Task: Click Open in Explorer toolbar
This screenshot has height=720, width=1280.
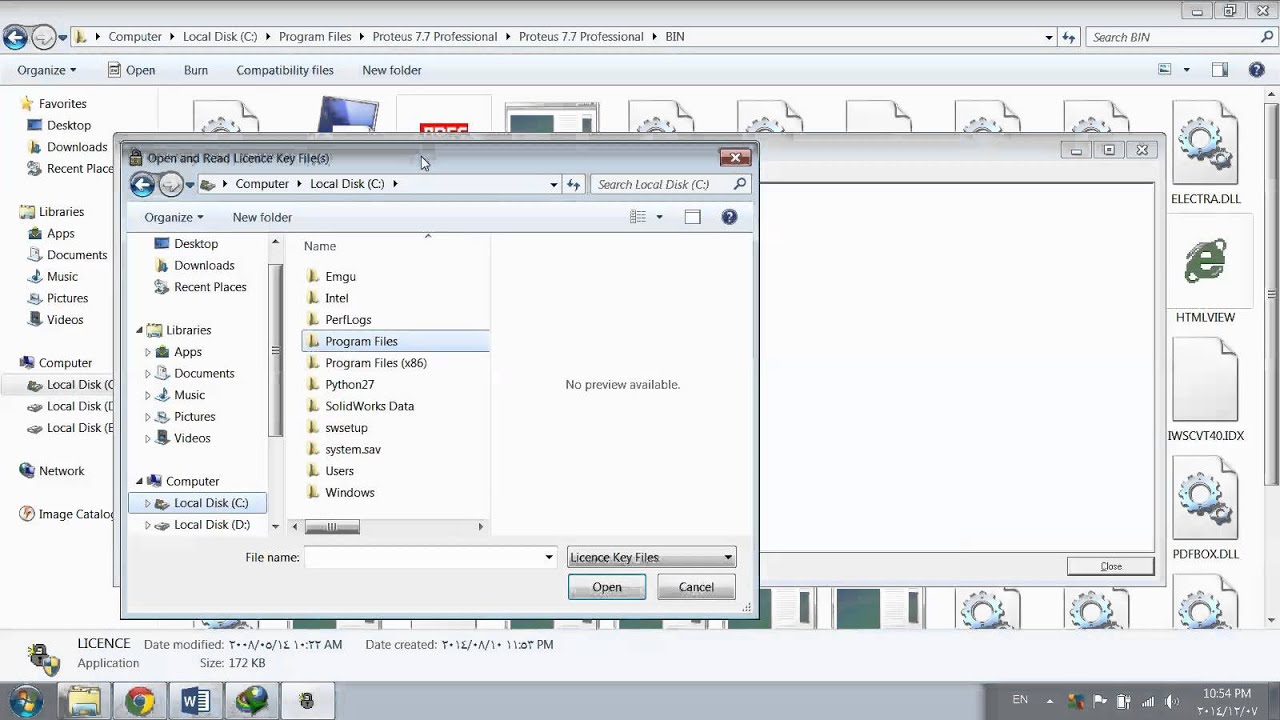Action: click(131, 70)
